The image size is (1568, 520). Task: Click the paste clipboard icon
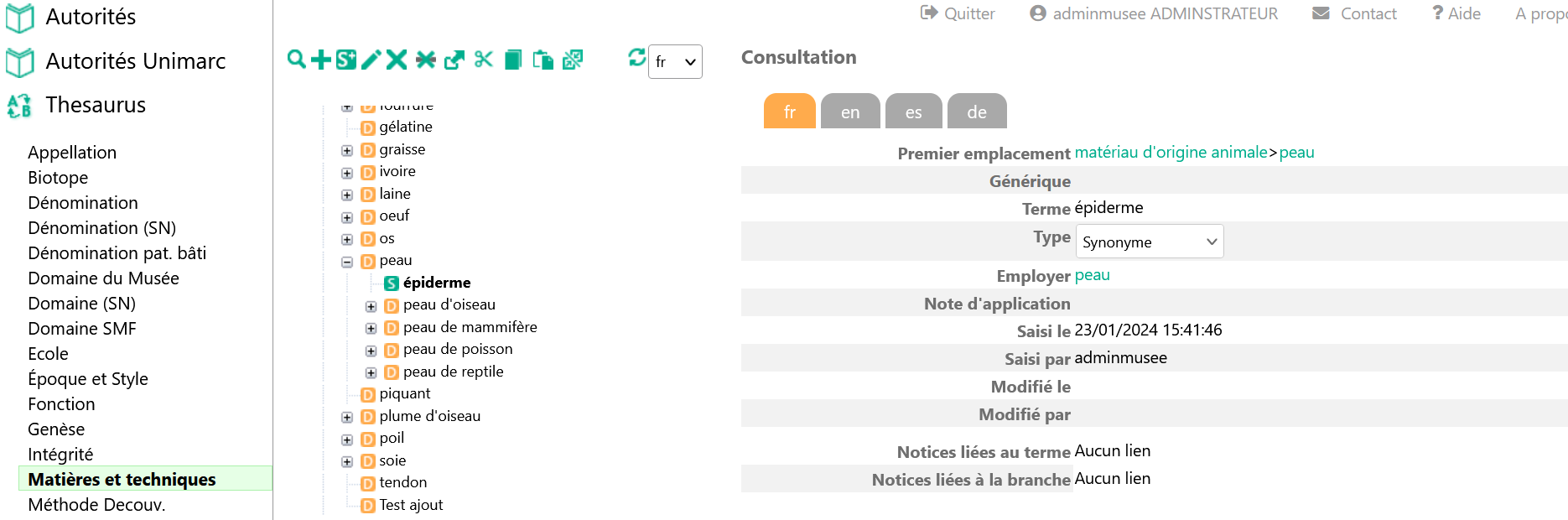tap(543, 60)
